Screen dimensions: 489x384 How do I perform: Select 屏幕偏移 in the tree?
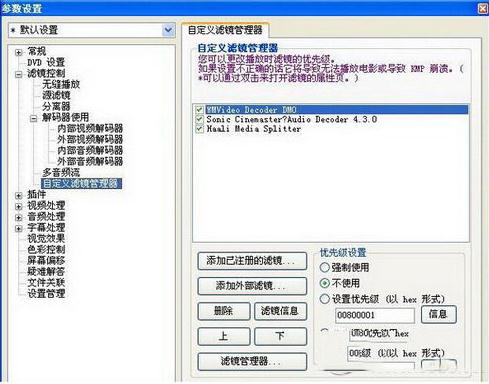tap(46, 260)
